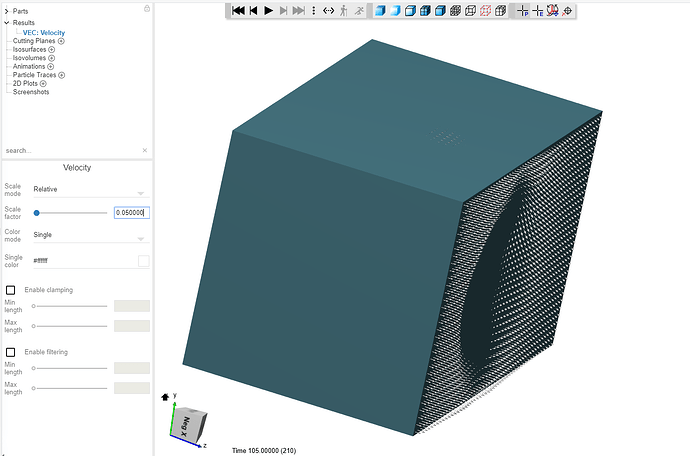690x456 pixels.
Task: Click the lock icon in tree panel
Action: [147, 8]
